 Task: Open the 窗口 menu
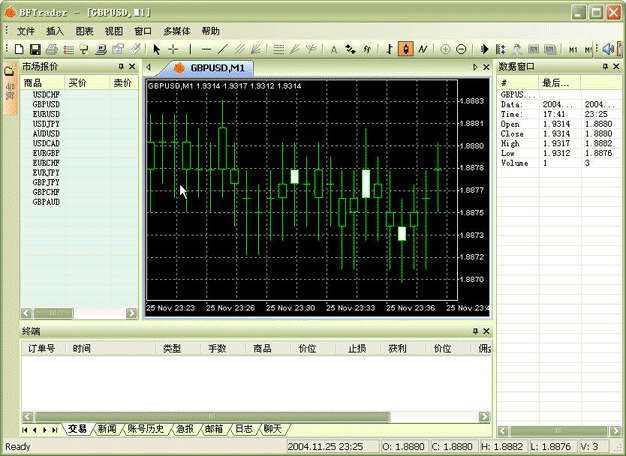coord(143,31)
